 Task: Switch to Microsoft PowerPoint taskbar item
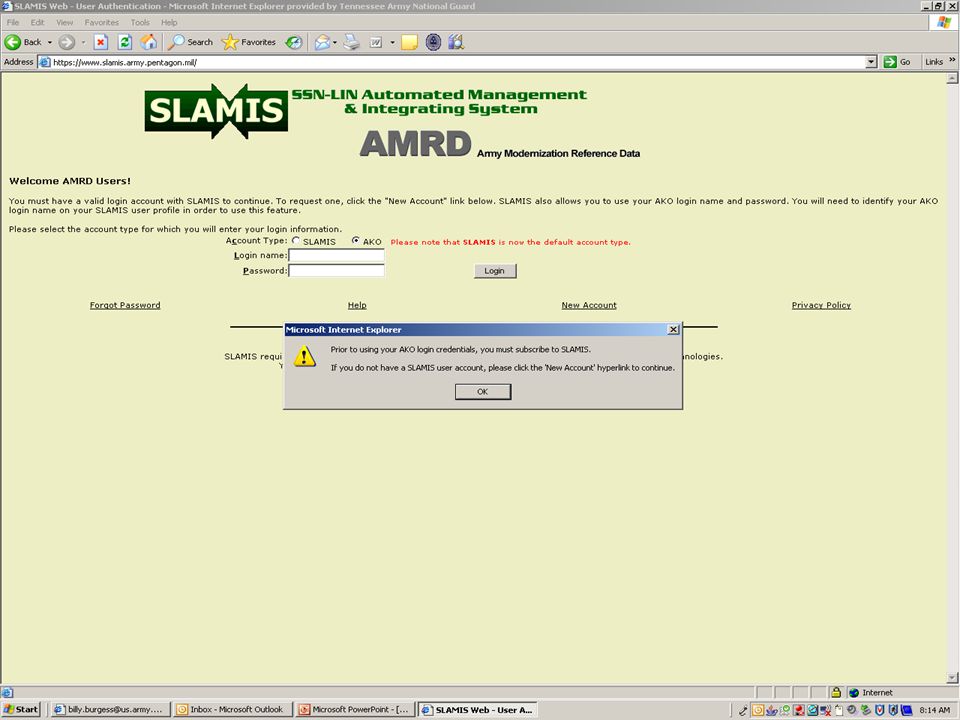(355, 710)
